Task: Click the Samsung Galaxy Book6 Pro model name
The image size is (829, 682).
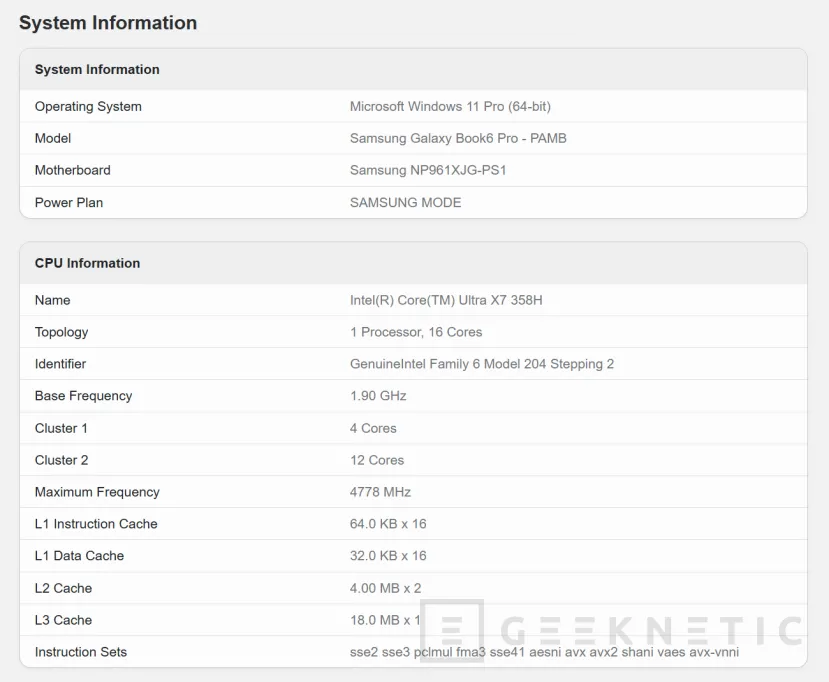Action: [x=458, y=138]
